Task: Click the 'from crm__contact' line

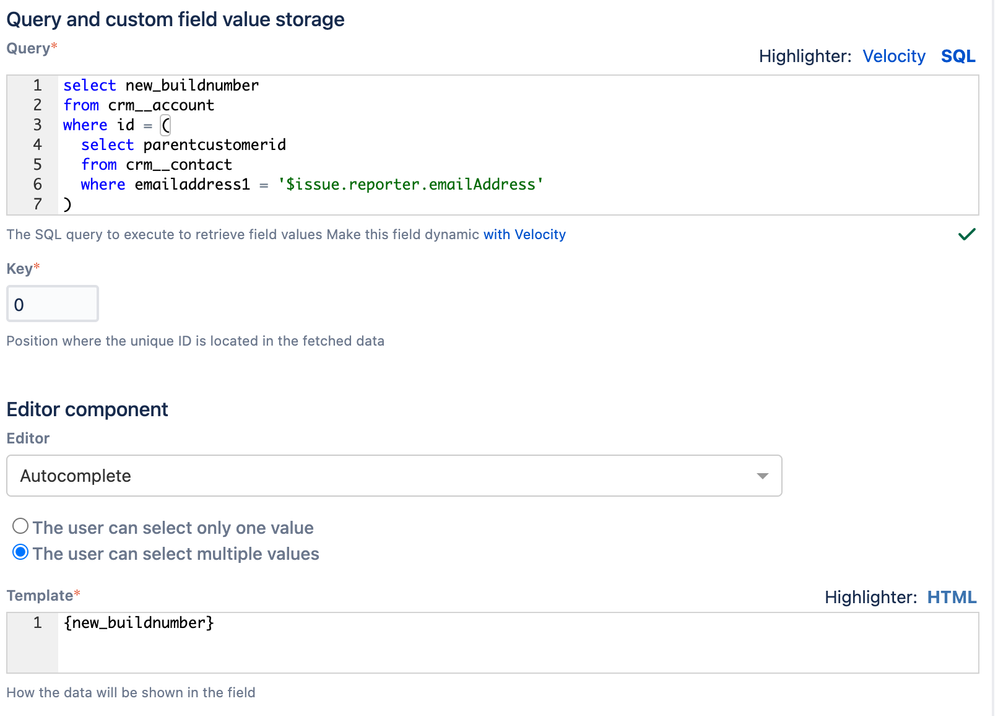Action: pyautogui.click(x=156, y=164)
